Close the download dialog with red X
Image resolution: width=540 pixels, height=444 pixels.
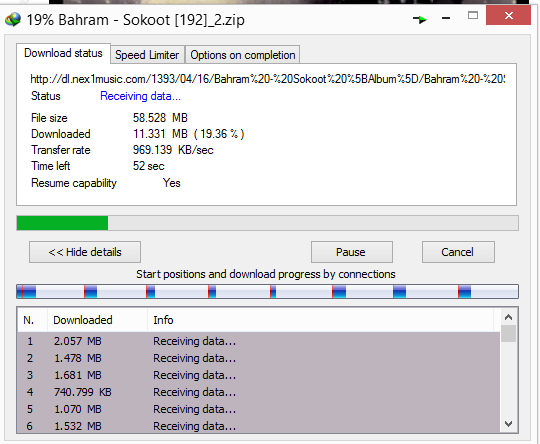(508, 15)
